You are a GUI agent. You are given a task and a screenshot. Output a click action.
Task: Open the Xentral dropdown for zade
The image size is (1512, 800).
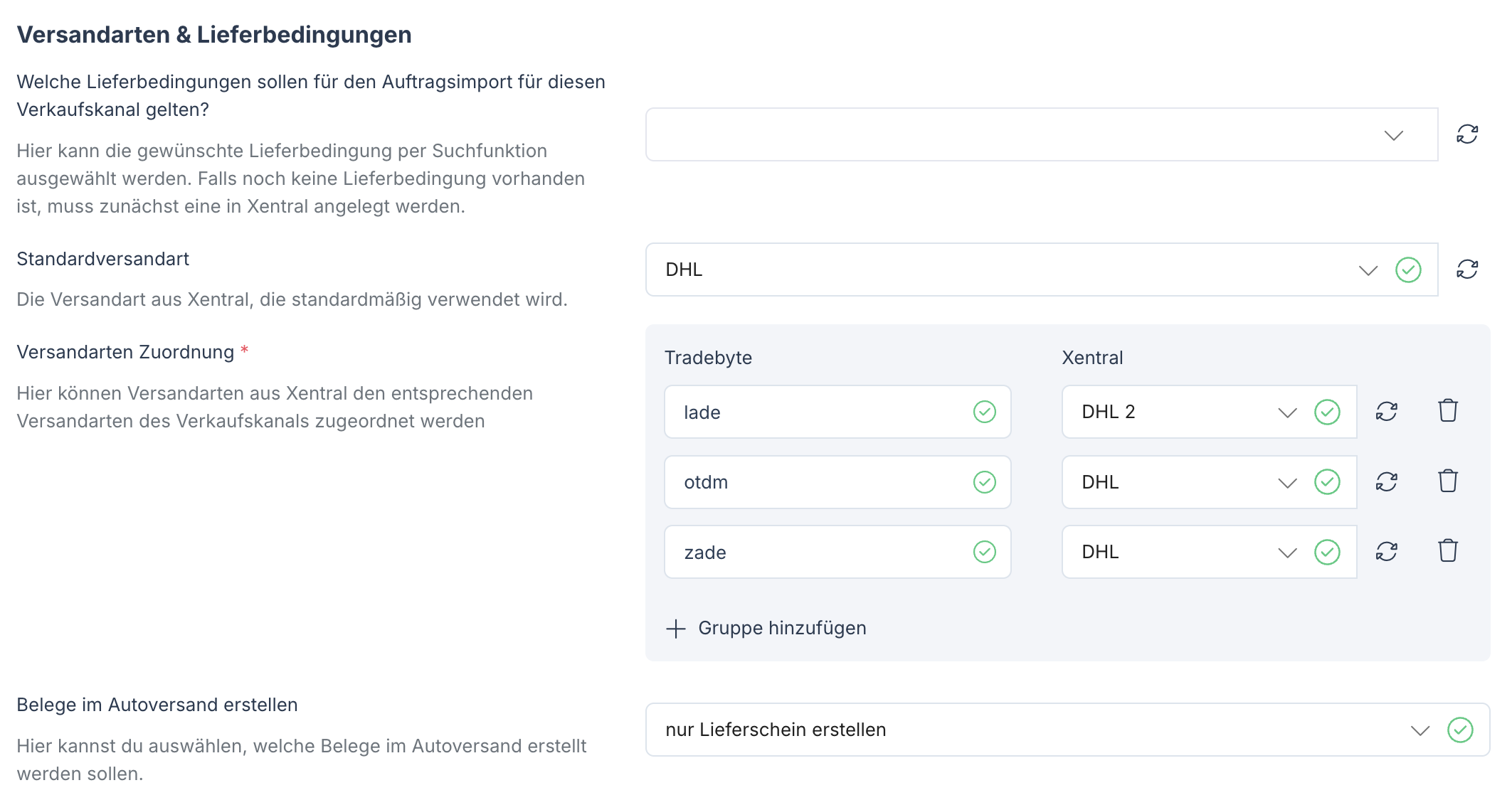pyautogui.click(x=1209, y=552)
